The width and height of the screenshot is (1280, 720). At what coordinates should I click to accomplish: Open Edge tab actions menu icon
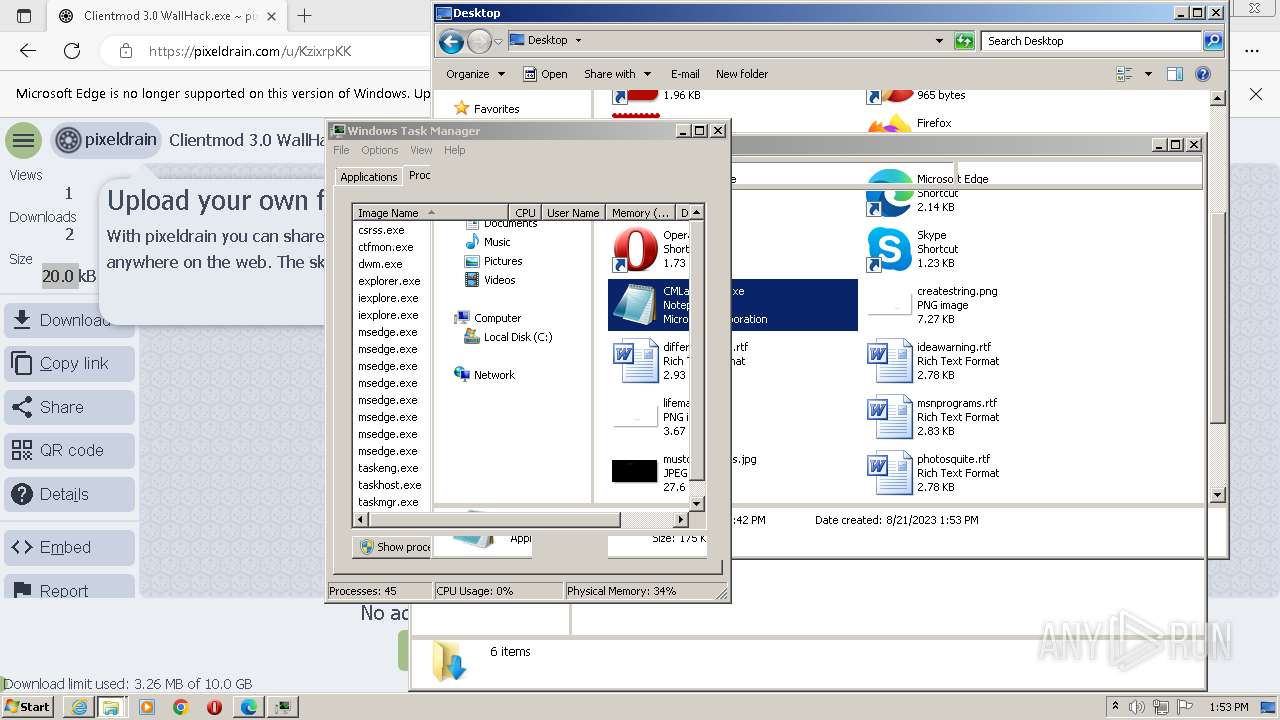click(24, 16)
